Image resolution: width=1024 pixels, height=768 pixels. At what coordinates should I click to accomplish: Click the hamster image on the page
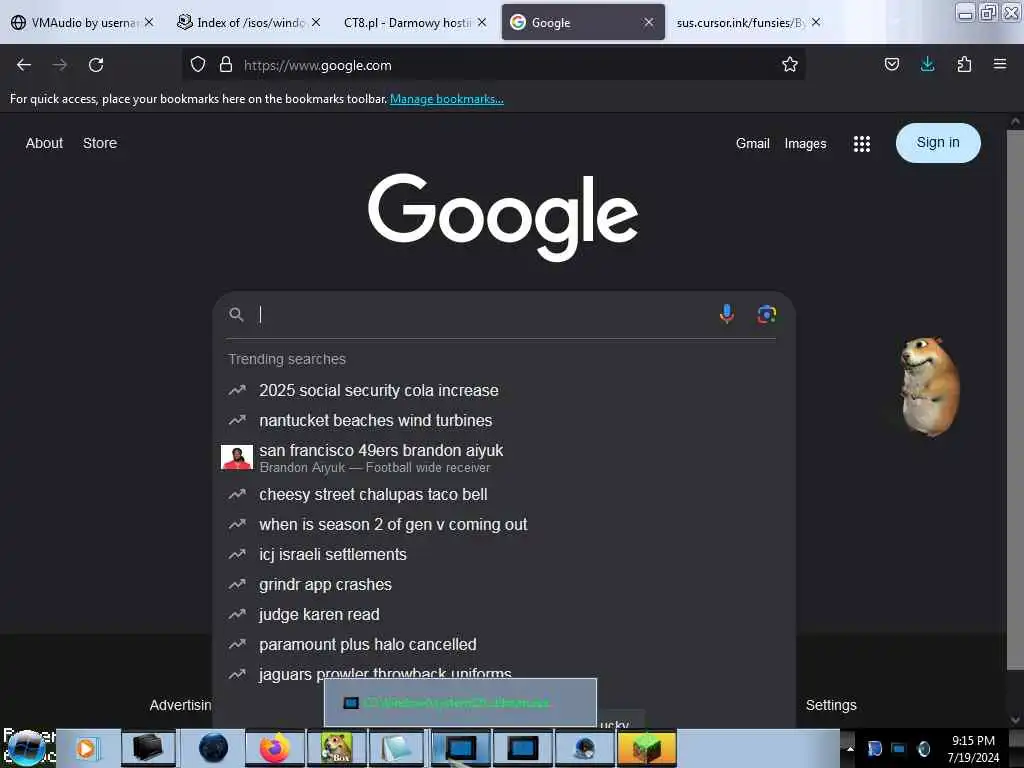[930, 385]
